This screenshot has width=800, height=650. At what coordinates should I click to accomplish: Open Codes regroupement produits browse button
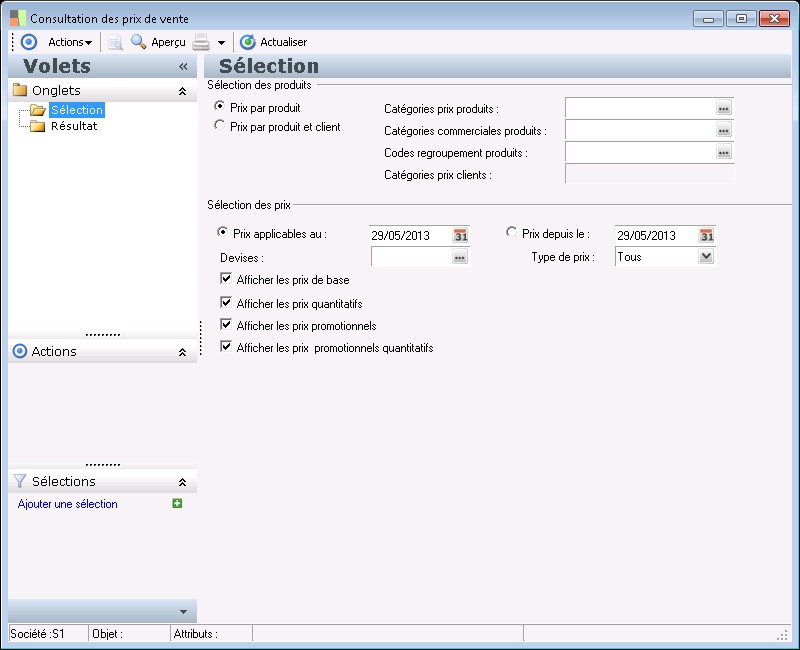pyautogui.click(x=723, y=152)
